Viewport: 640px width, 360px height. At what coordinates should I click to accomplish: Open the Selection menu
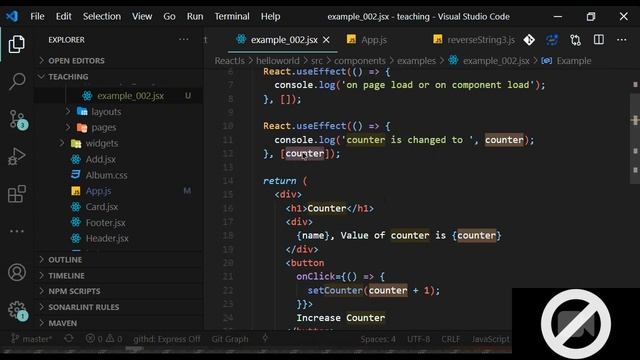click(x=102, y=16)
